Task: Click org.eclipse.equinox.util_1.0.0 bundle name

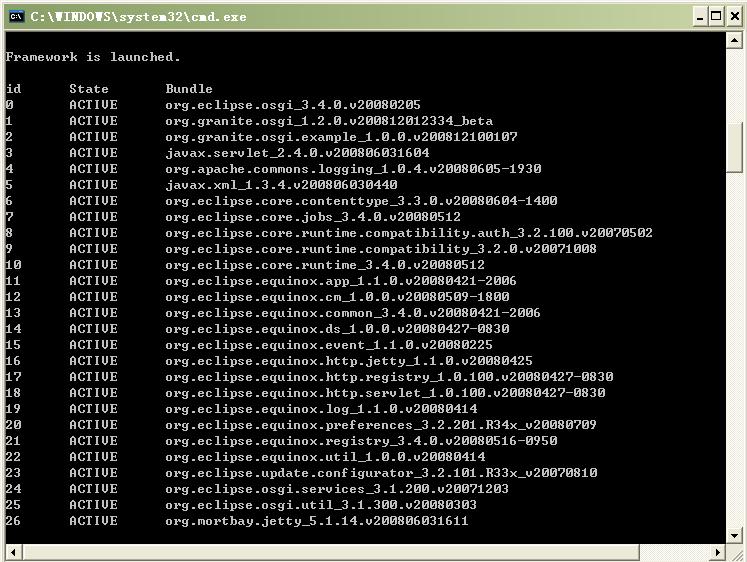Action: 325,457
